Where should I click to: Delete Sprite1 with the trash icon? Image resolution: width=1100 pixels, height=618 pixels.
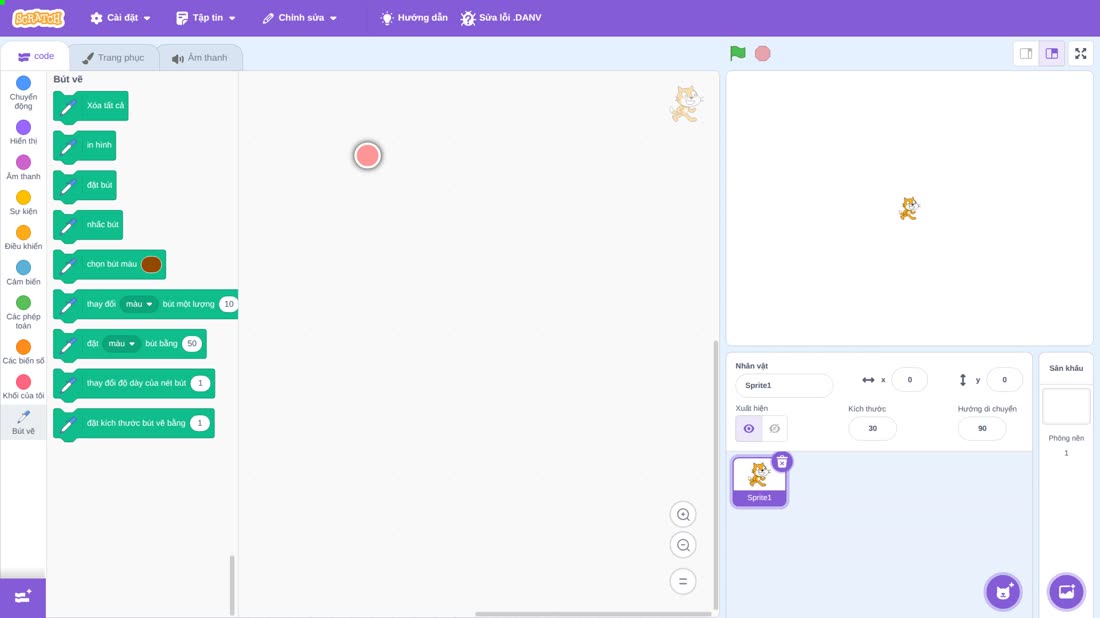pos(782,462)
